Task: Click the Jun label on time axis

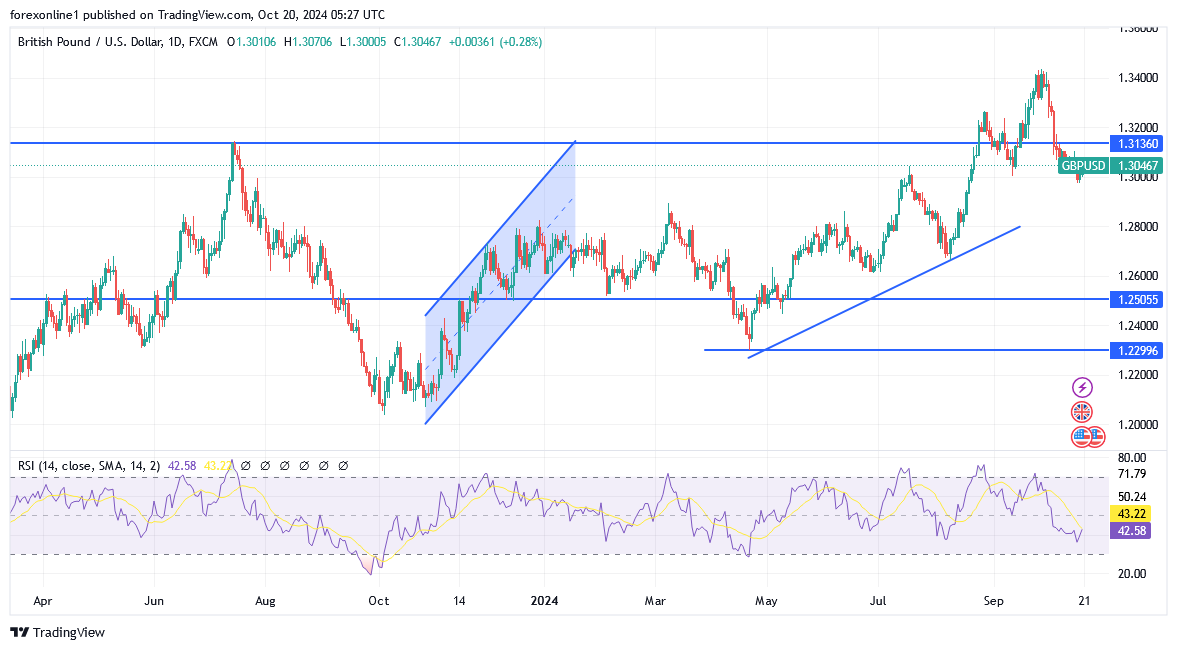Action: coord(154,601)
